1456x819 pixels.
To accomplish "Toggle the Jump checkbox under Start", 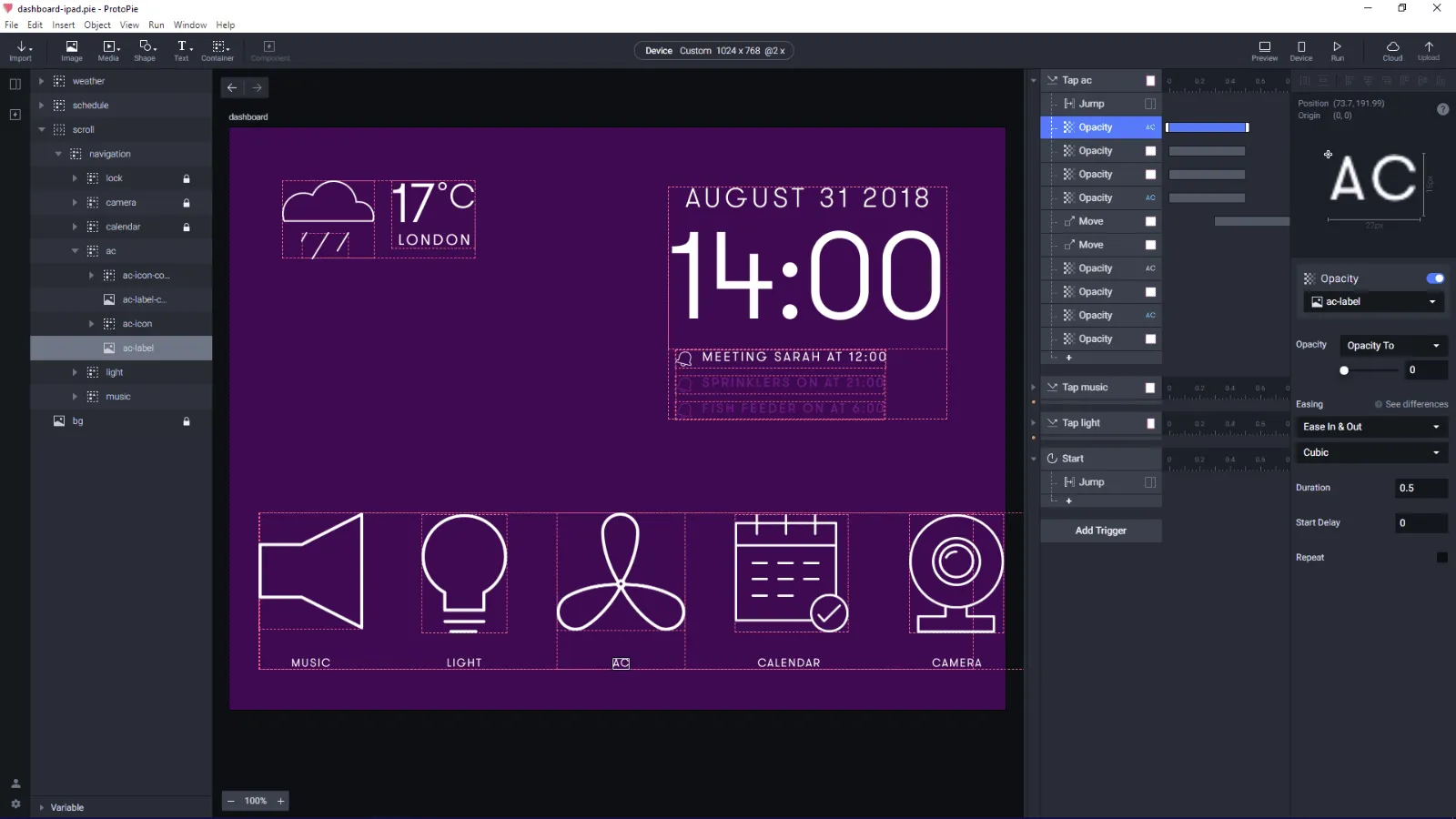I will 1150,482.
